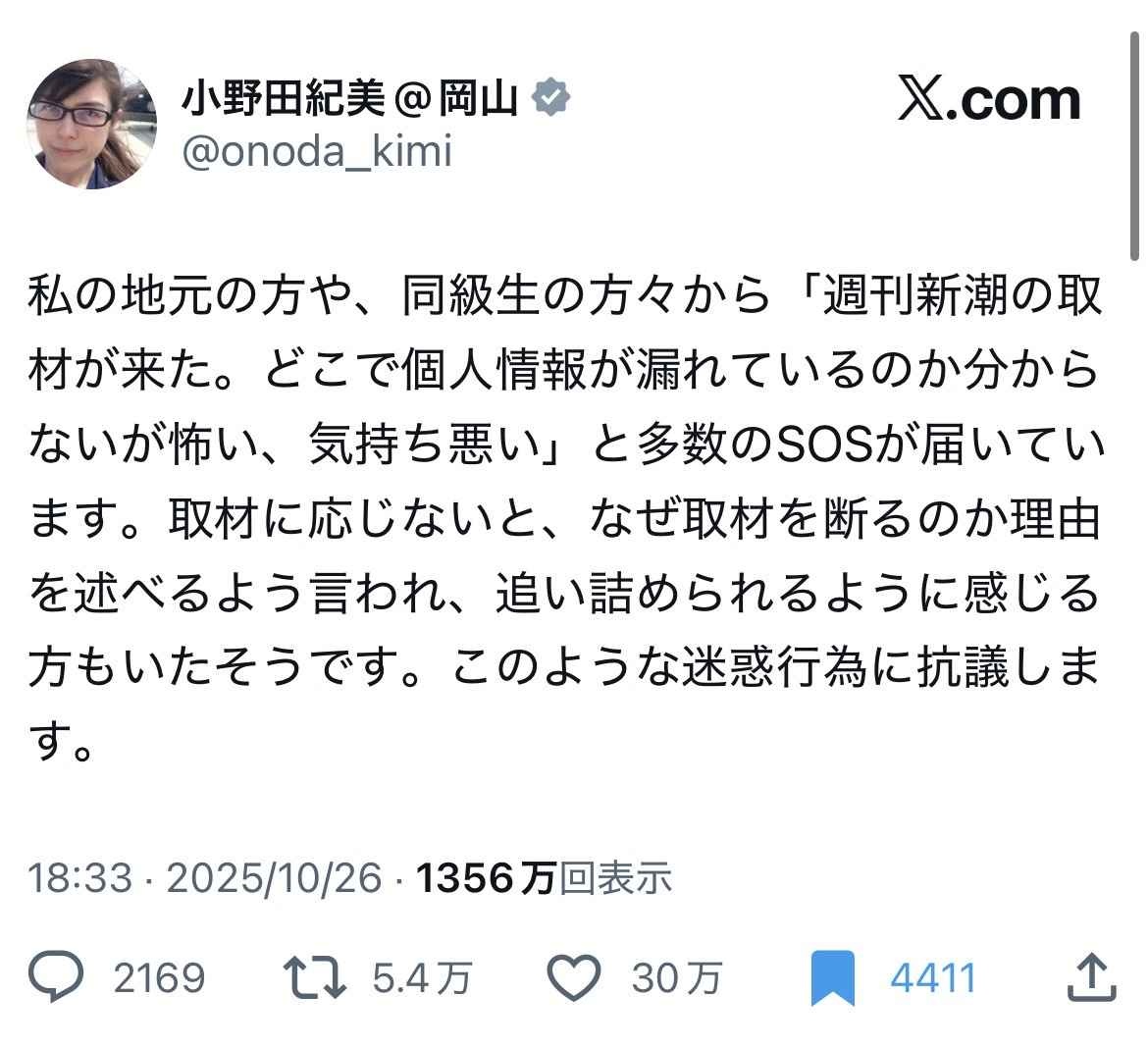This screenshot has width=1148, height=1048.
Task: Open the 1356万回表示 view count
Action: tap(544, 876)
